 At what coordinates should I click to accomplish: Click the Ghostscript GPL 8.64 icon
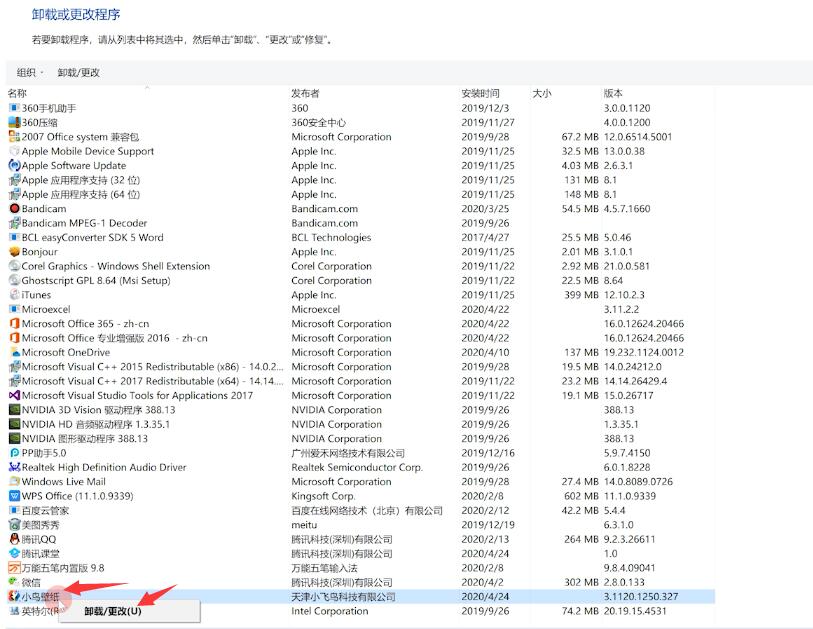pos(15,281)
